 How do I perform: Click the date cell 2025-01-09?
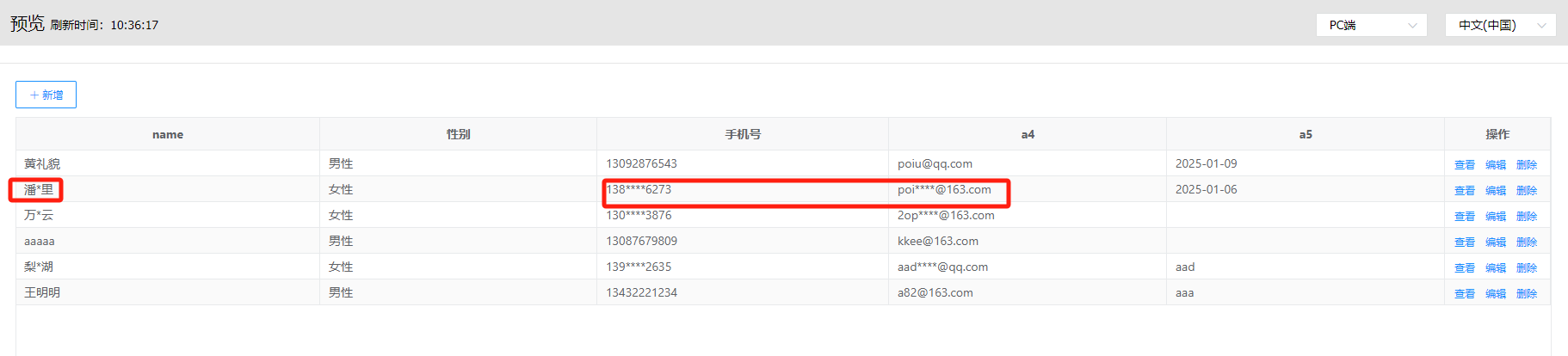pyautogui.click(x=1206, y=163)
